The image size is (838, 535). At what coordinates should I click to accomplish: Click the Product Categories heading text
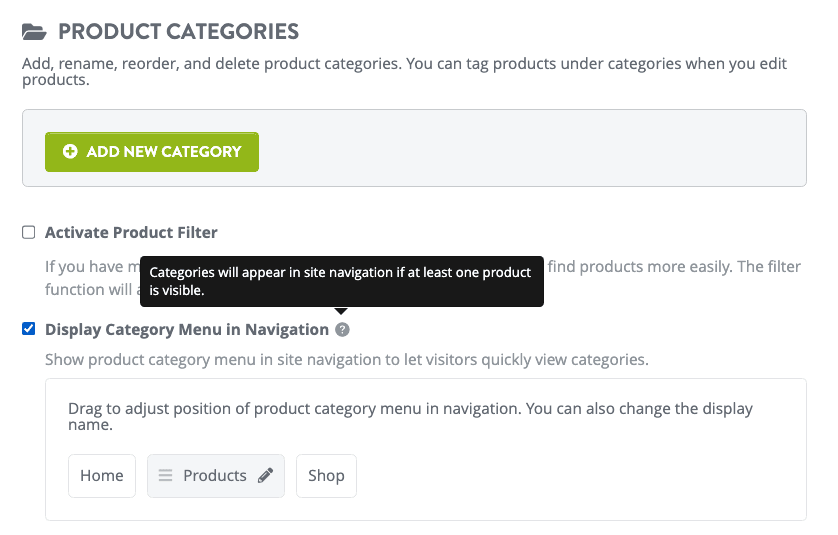pos(178,32)
